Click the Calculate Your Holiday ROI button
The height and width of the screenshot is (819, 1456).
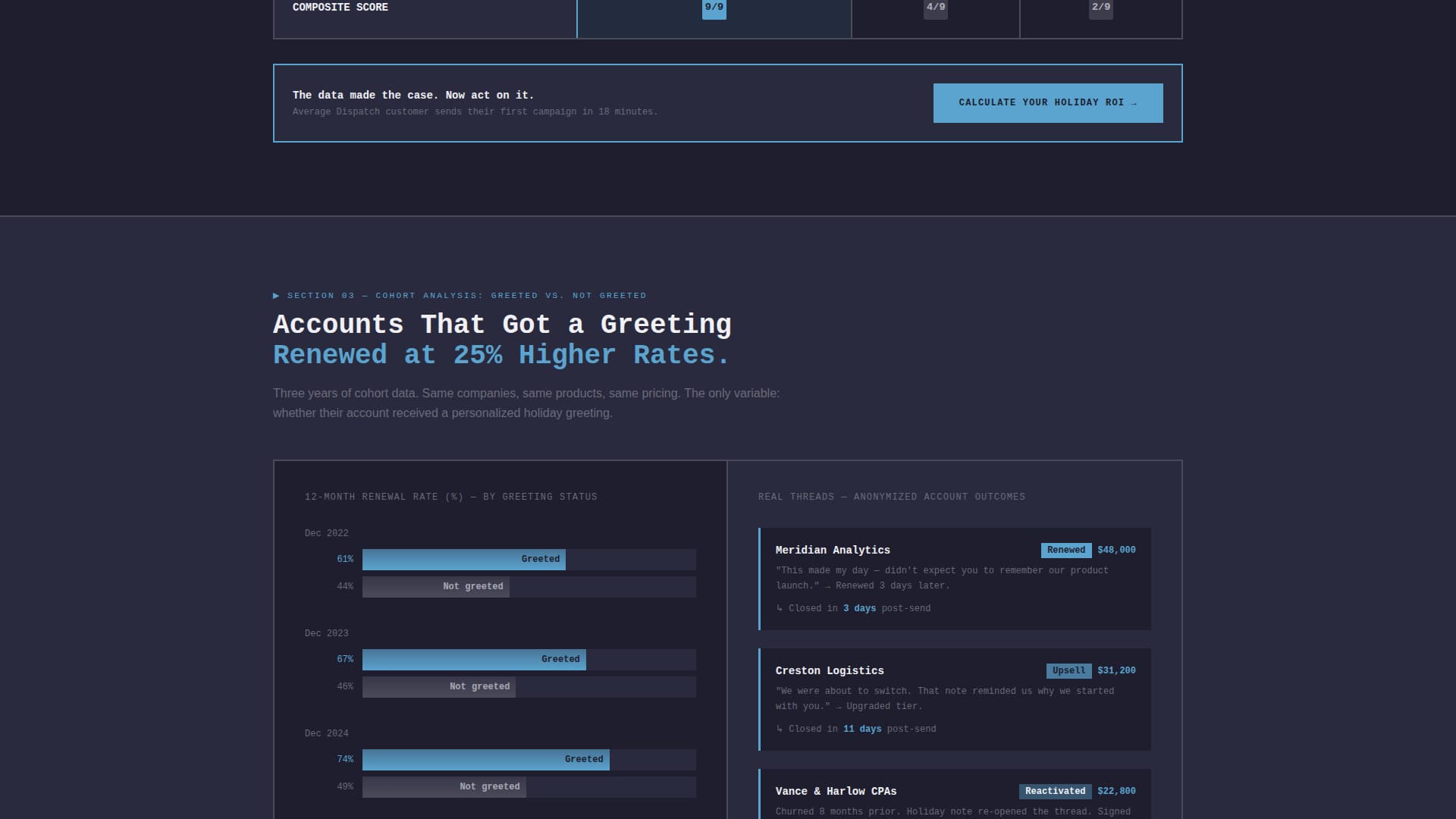[x=1048, y=103]
